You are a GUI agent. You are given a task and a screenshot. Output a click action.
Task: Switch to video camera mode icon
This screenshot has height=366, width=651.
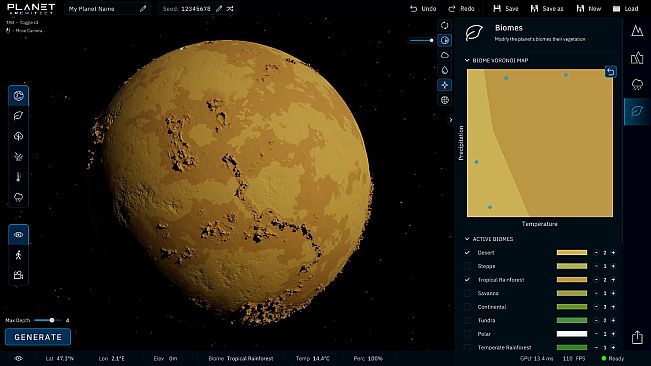pyautogui.click(x=18, y=275)
